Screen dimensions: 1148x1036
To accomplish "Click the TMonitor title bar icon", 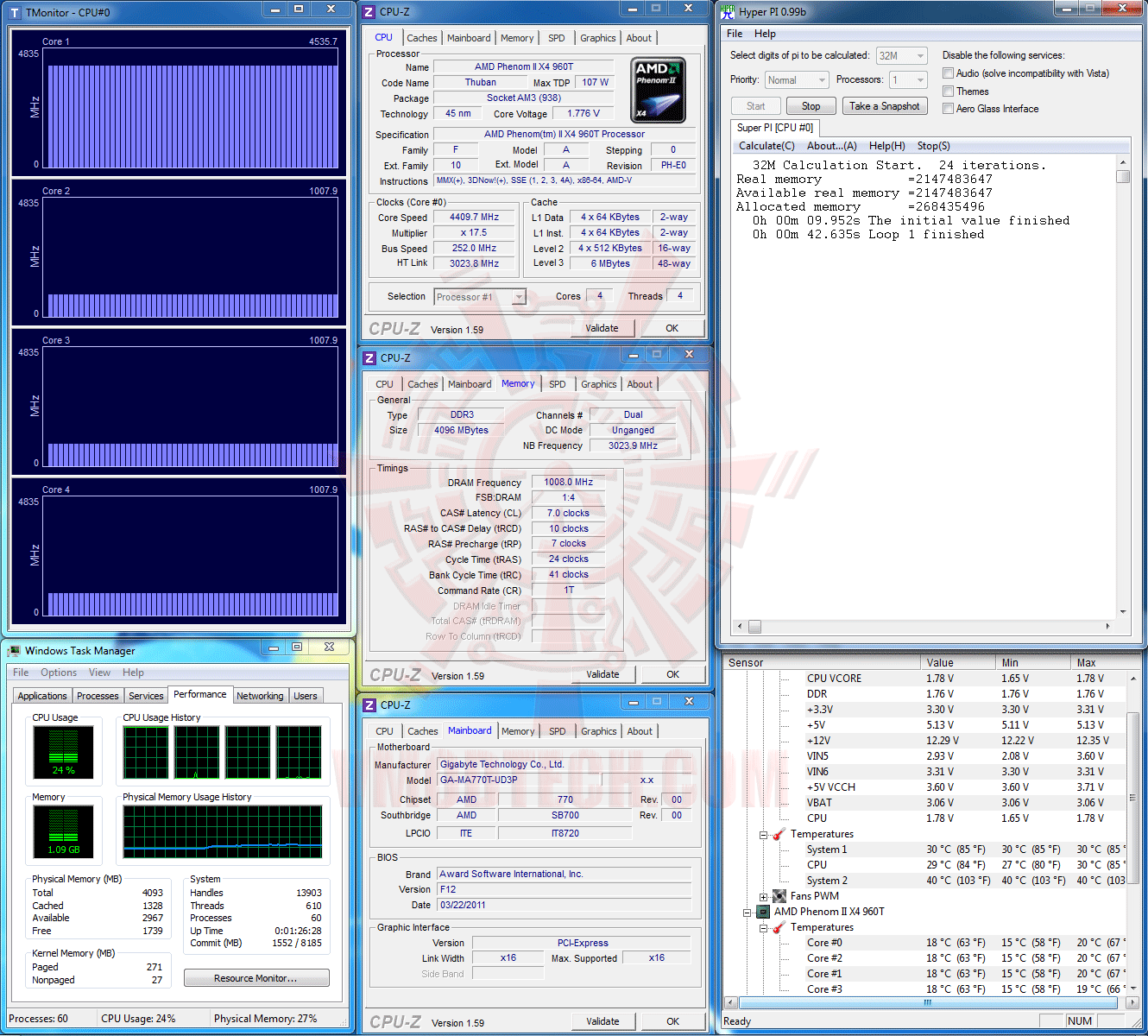I will [14, 13].
